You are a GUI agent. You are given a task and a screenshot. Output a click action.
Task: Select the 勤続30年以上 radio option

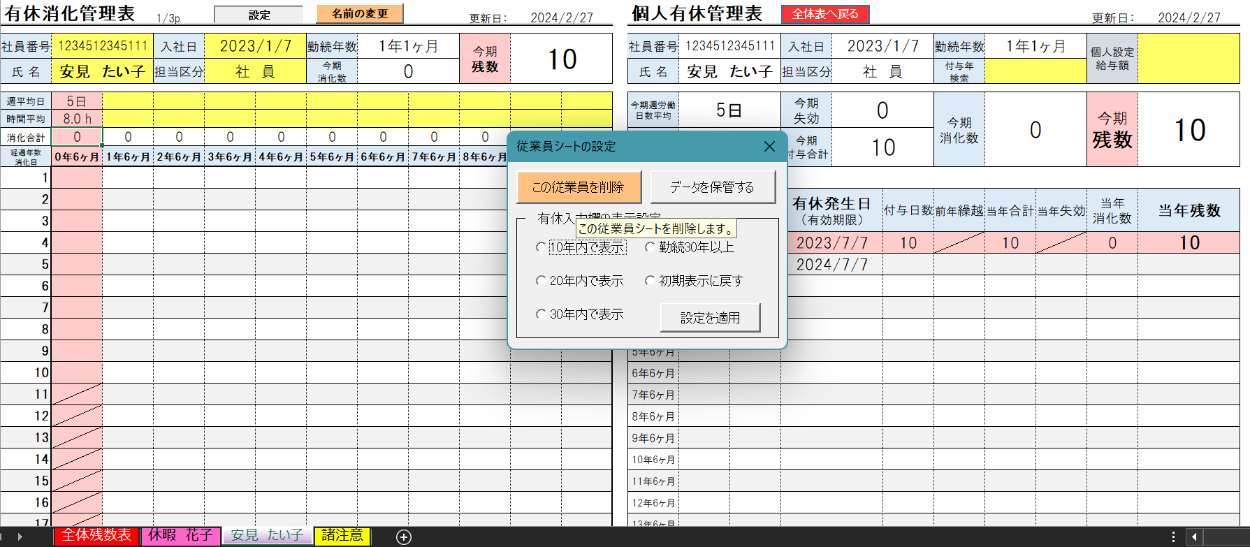651,247
